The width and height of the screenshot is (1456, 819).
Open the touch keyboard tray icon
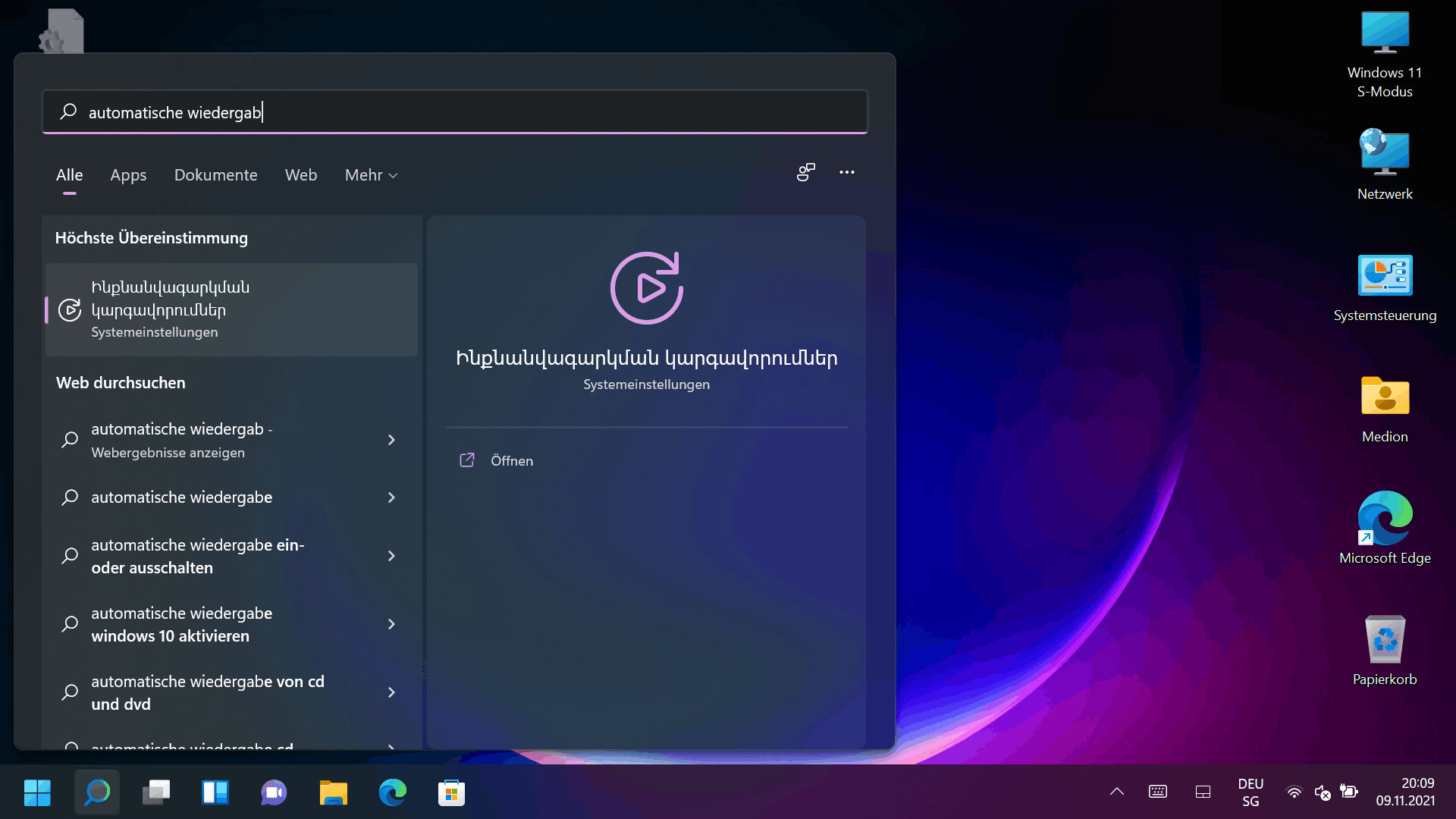tap(1158, 792)
